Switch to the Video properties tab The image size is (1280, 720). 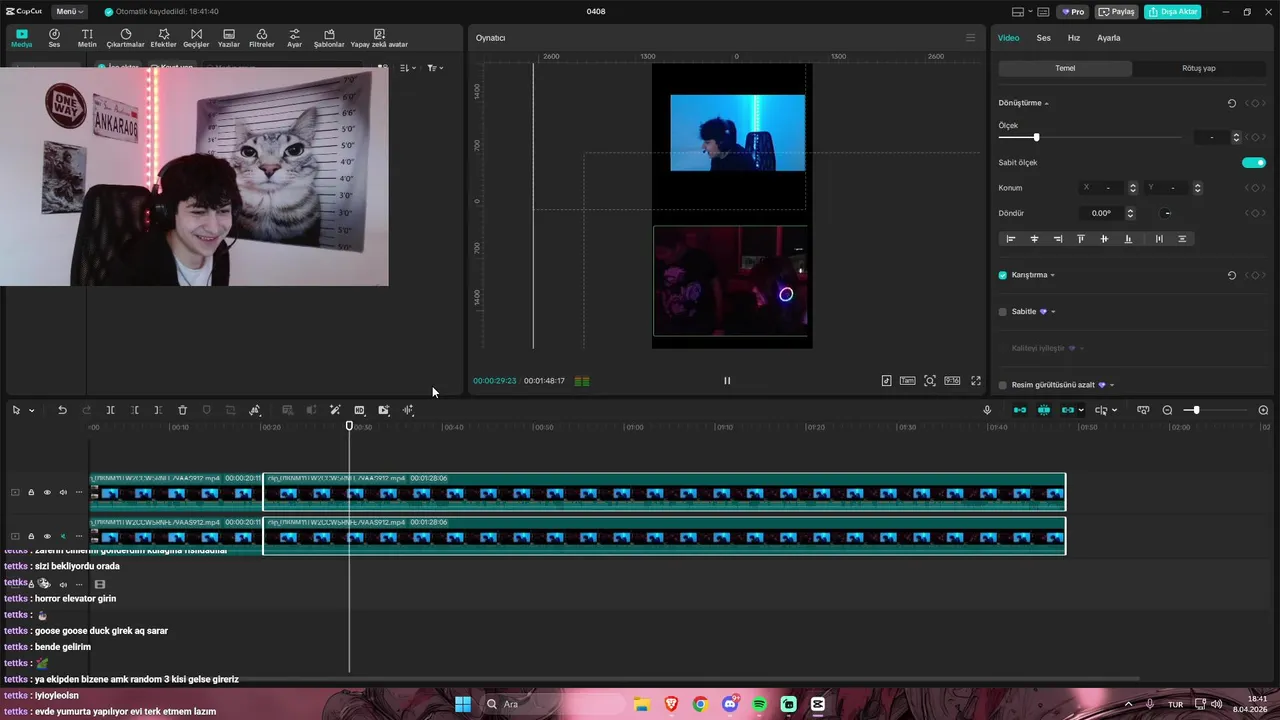point(1008,38)
